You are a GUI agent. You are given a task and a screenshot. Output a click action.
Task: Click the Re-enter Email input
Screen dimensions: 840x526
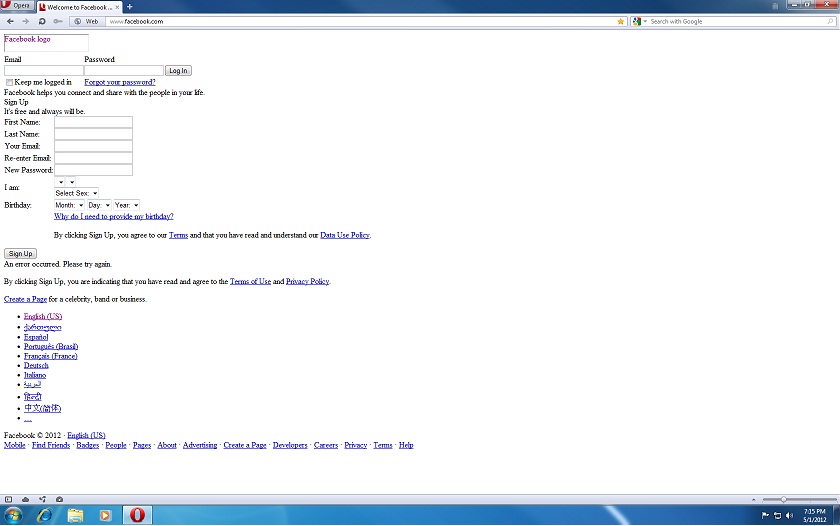93,158
